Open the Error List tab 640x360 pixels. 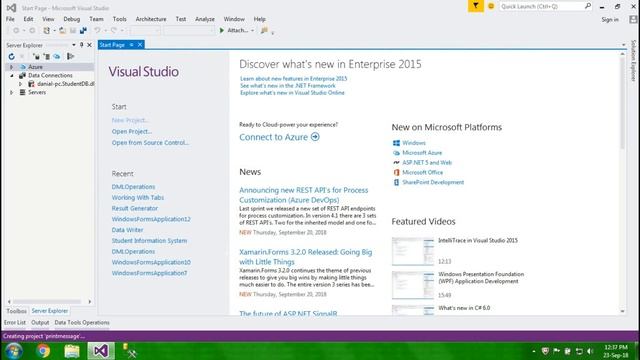pos(15,322)
